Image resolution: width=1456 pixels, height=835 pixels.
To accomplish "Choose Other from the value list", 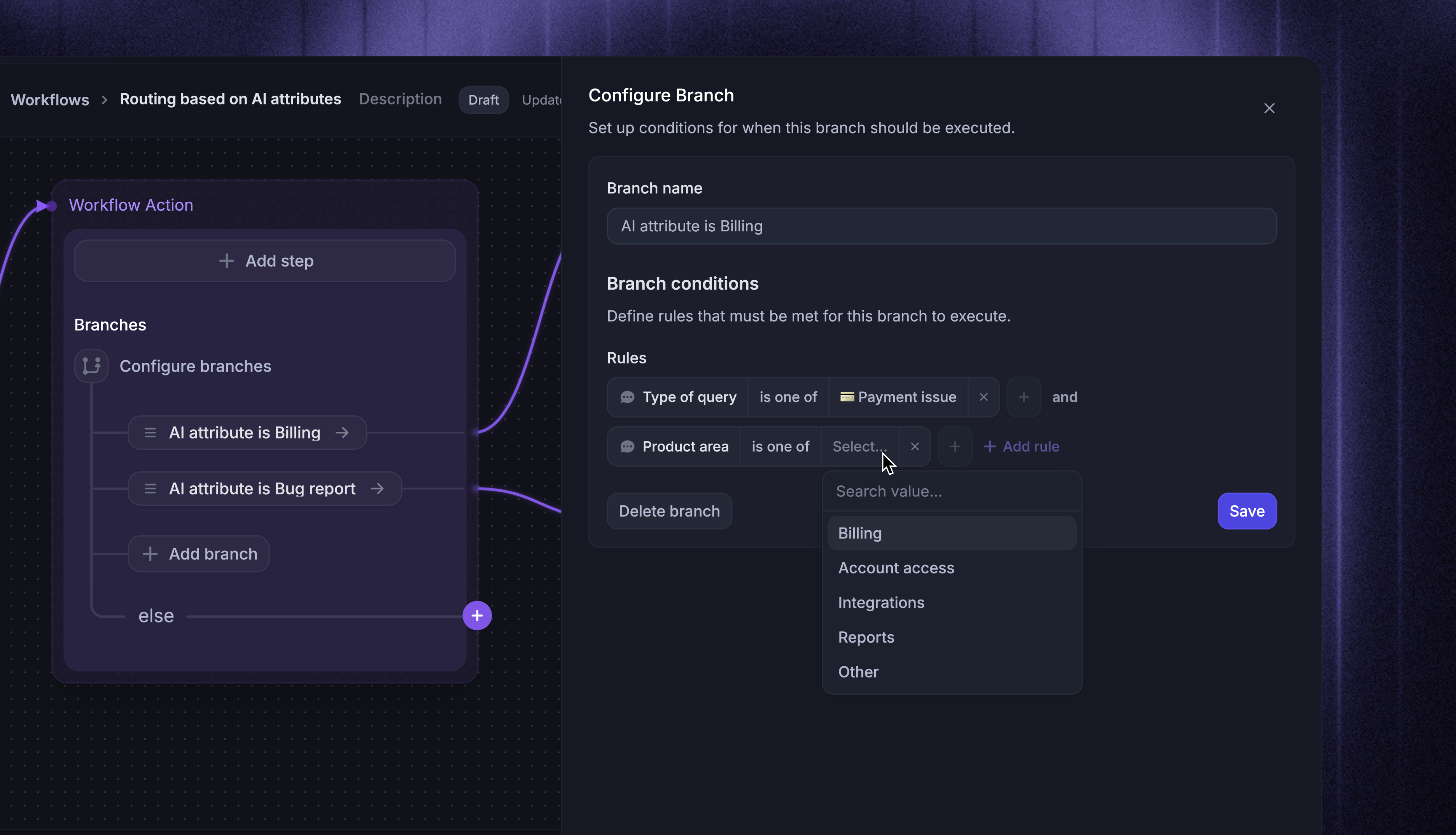I will [952, 672].
